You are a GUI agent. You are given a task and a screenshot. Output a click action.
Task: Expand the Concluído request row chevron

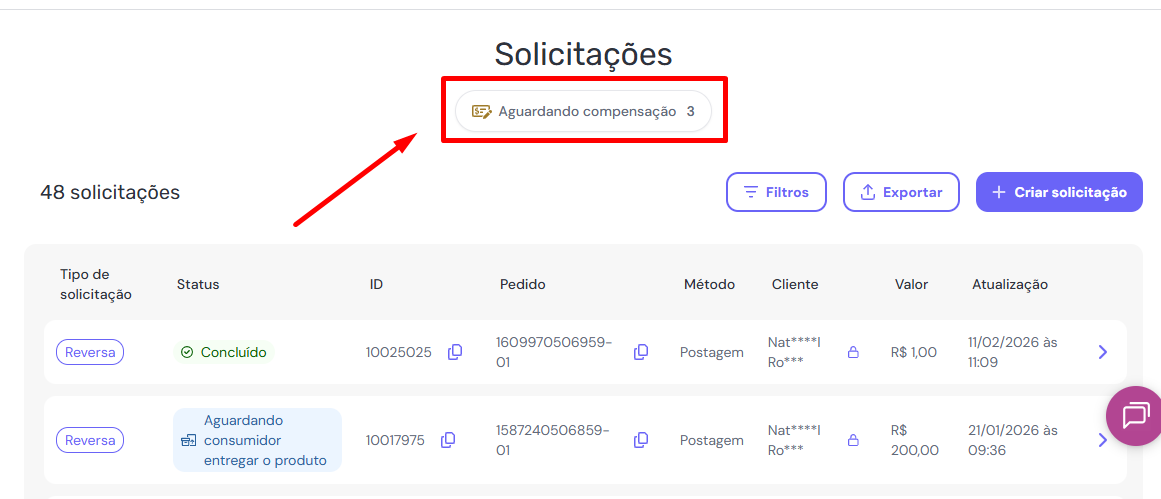[x=1102, y=352]
